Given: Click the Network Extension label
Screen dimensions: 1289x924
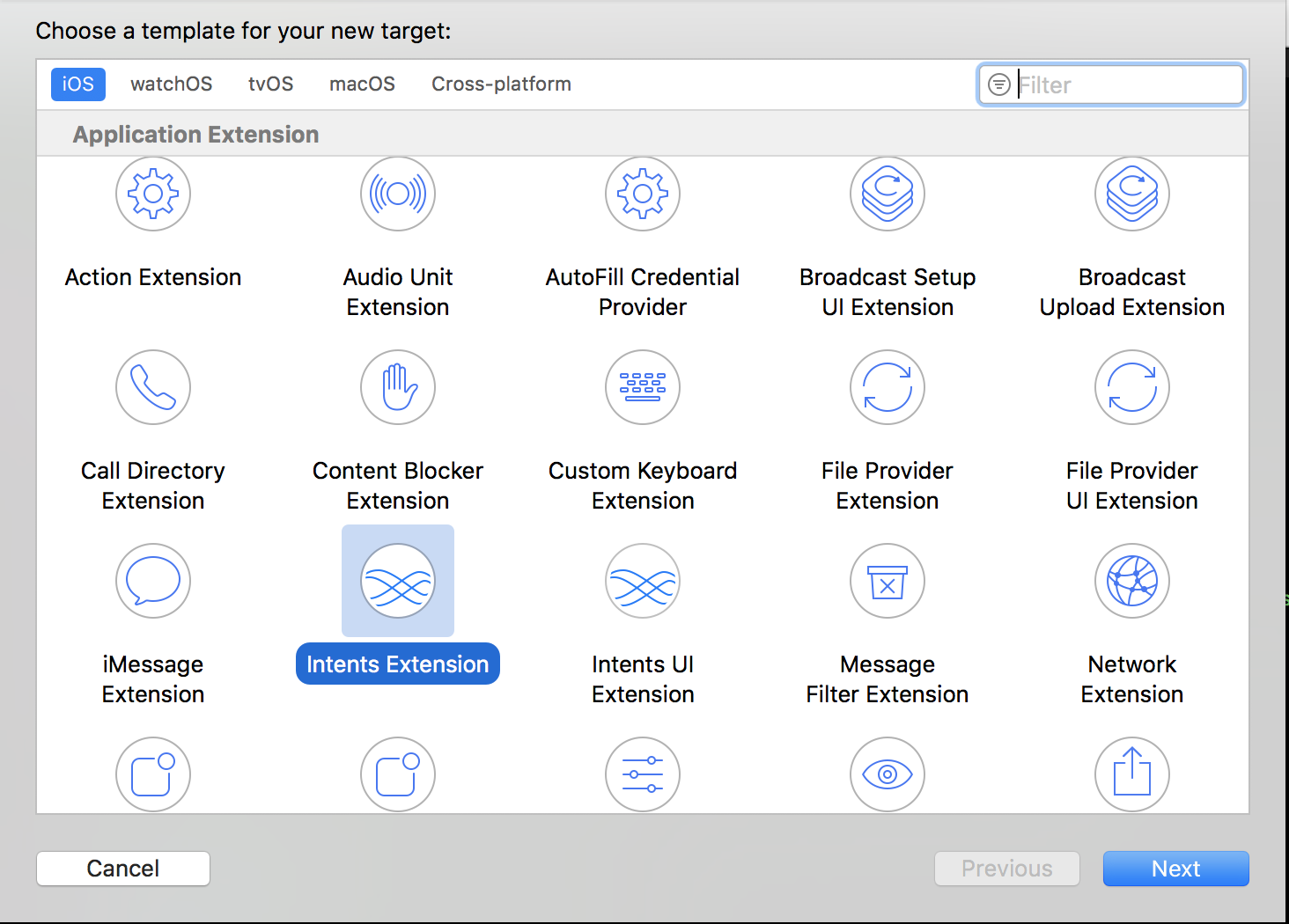Looking at the screenshot, I should coord(1132,679).
